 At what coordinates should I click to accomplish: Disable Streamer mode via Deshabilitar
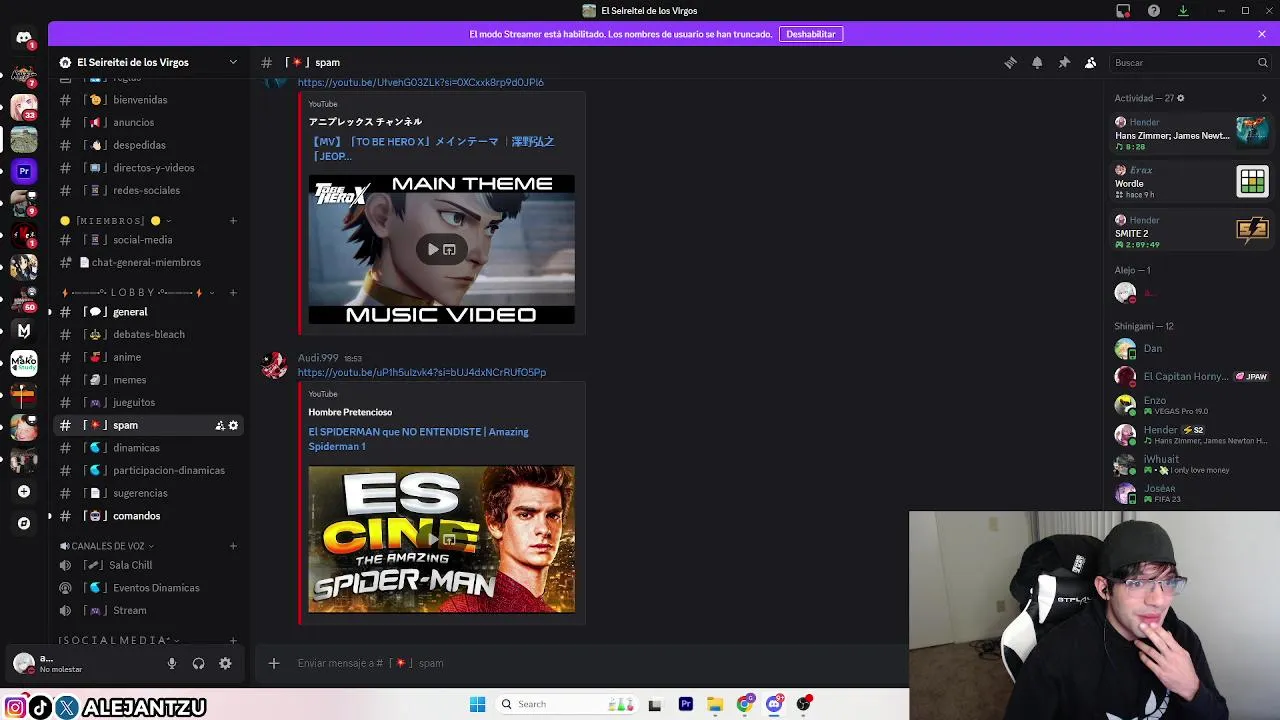point(811,34)
